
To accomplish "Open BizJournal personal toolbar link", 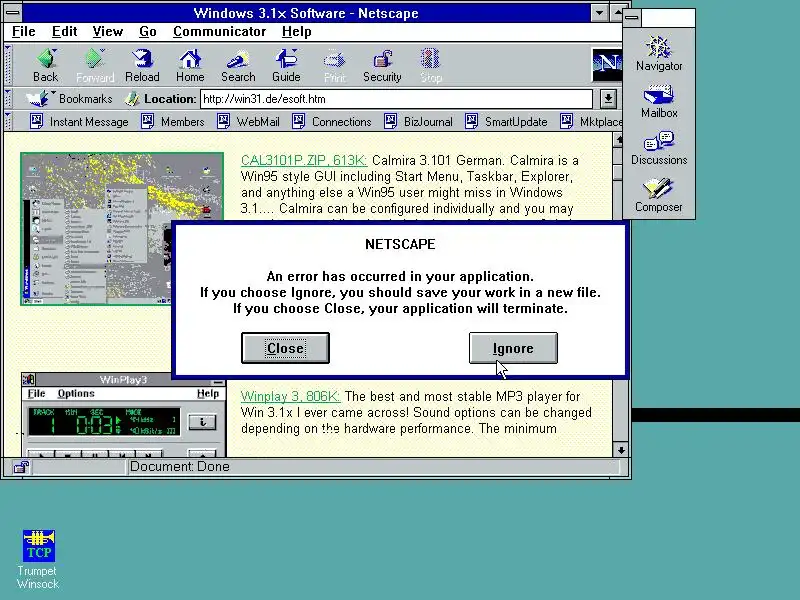I will [x=418, y=121].
